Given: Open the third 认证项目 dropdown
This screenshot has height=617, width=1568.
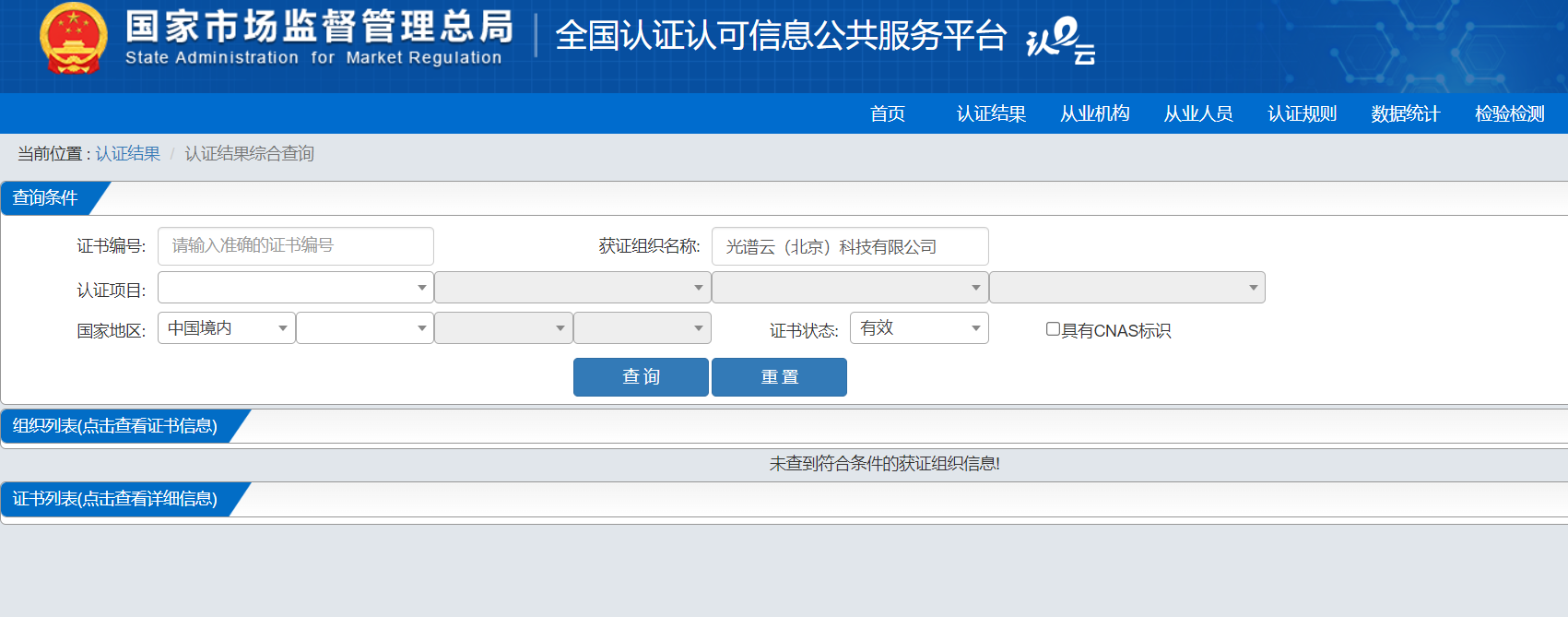Looking at the screenshot, I should pyautogui.click(x=850, y=288).
